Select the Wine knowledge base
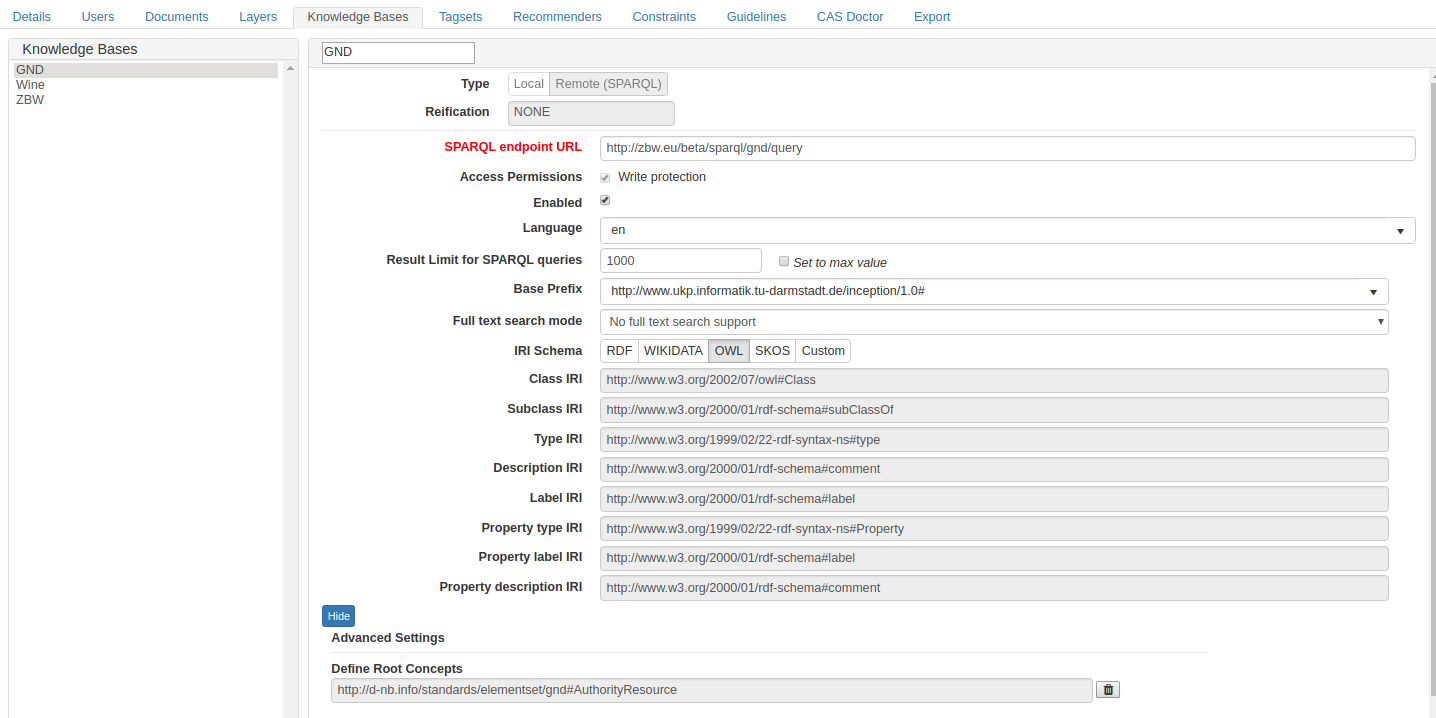Image resolution: width=1436 pixels, height=718 pixels. click(x=30, y=84)
